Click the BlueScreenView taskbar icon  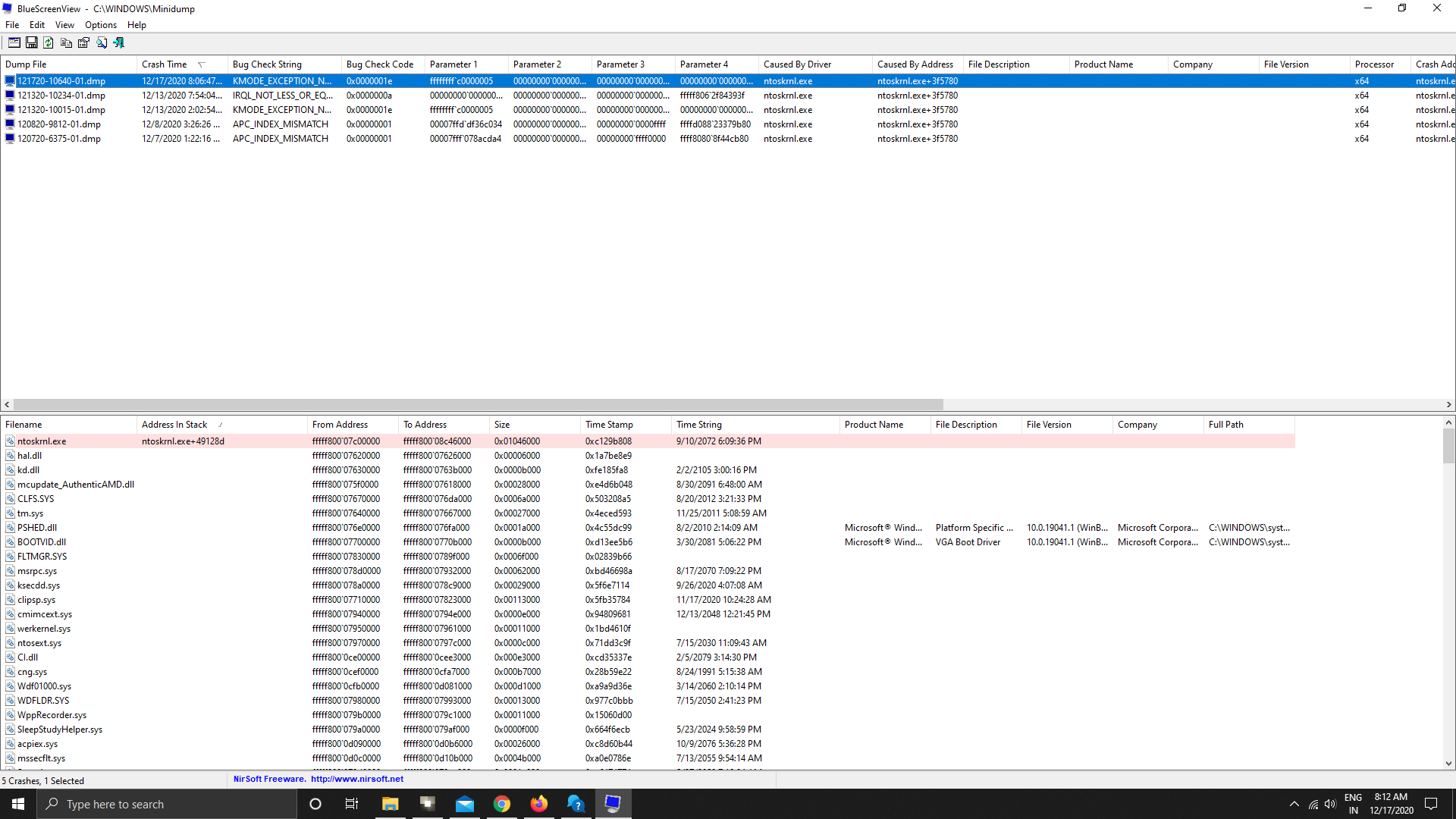click(613, 804)
